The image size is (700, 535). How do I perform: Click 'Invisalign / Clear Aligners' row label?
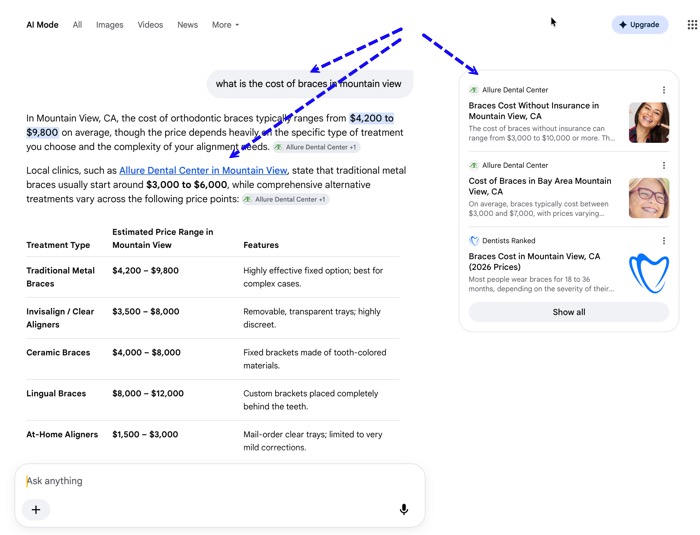tap(60, 318)
